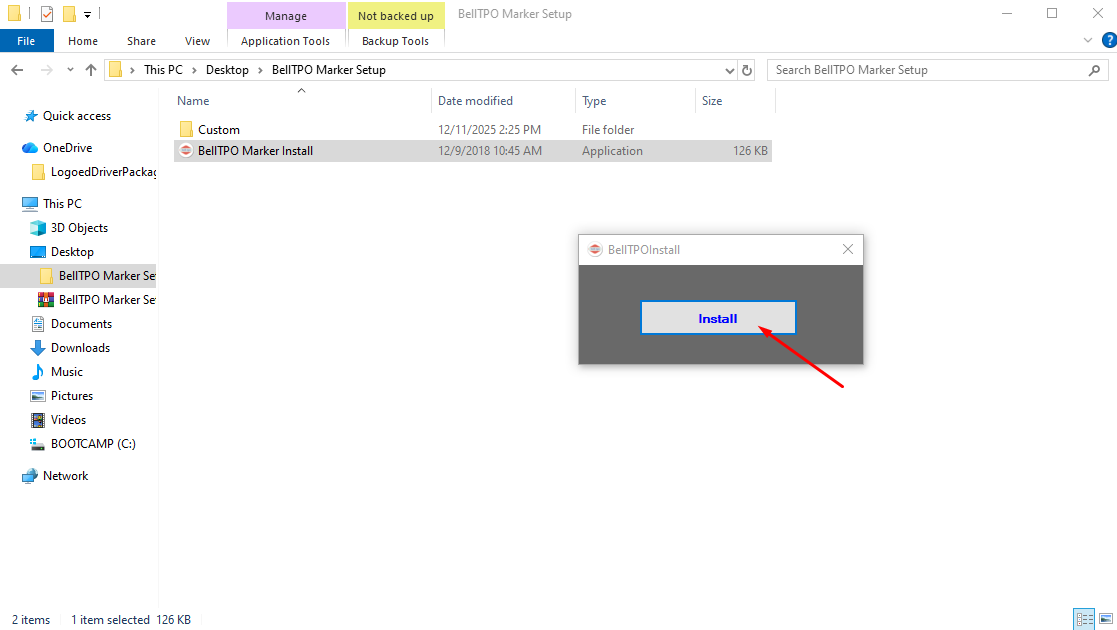Switch to large icons view in status bar
Screen dimensions: 1117x630
1103,619
